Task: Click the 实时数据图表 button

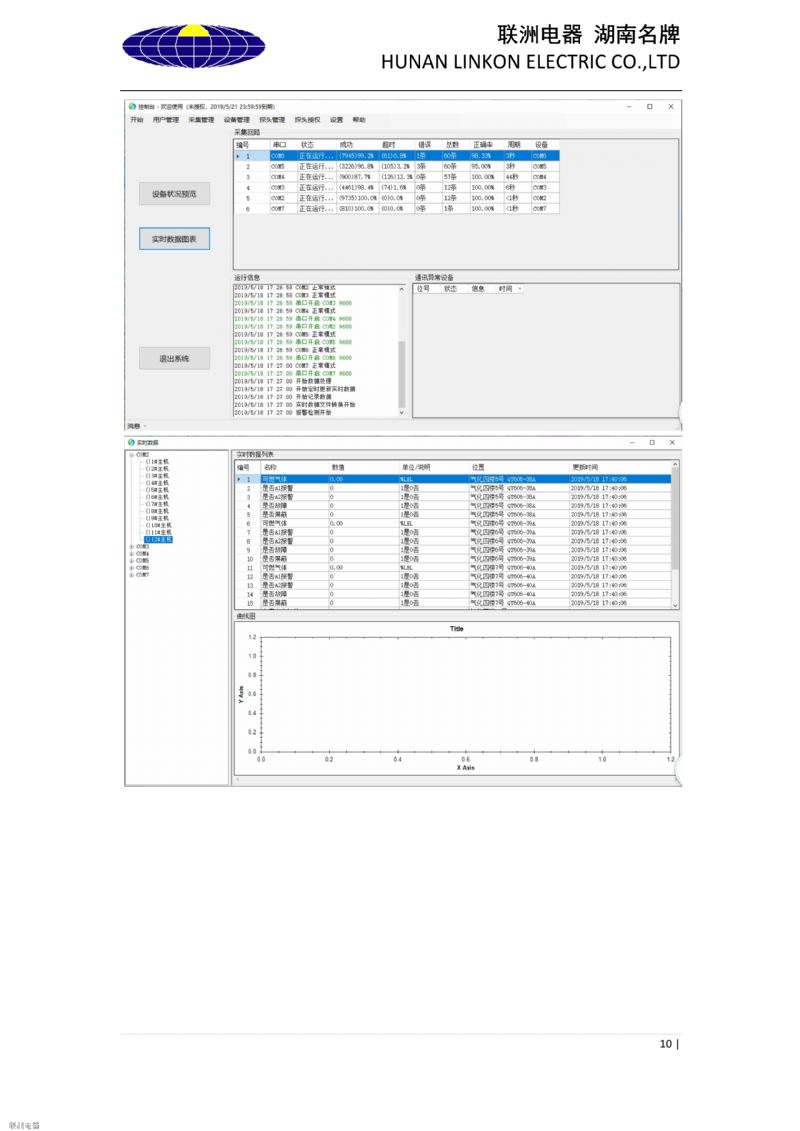Action: 174,239
